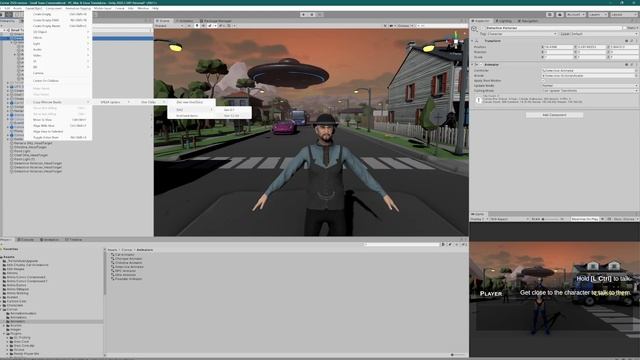Toggle Maximize On Play in Game view
The height and width of the screenshot is (360, 640).
584,219
